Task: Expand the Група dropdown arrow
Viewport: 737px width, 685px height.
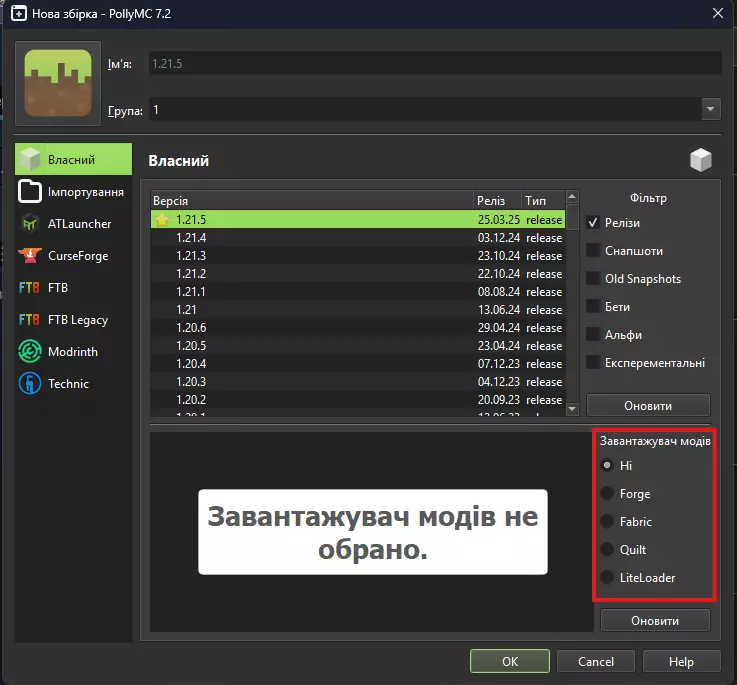Action: [x=711, y=109]
